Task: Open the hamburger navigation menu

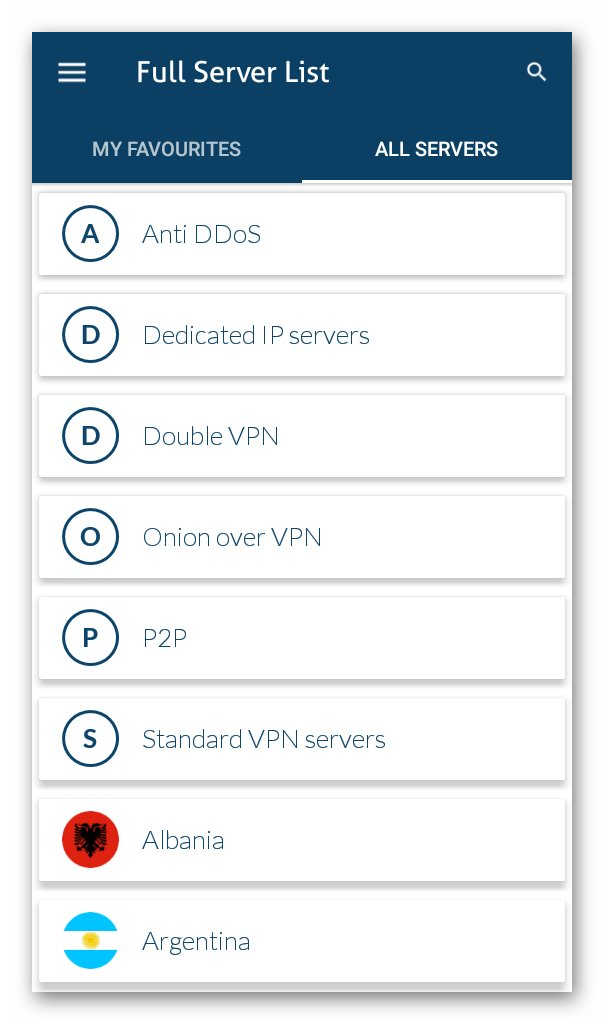Action: pos(72,72)
